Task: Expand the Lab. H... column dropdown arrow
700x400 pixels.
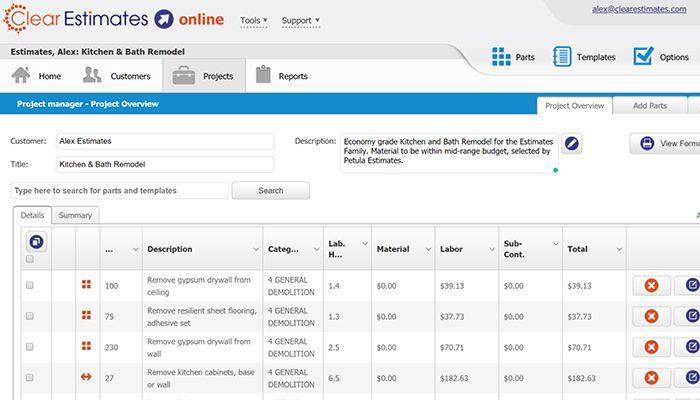Action: tap(365, 244)
